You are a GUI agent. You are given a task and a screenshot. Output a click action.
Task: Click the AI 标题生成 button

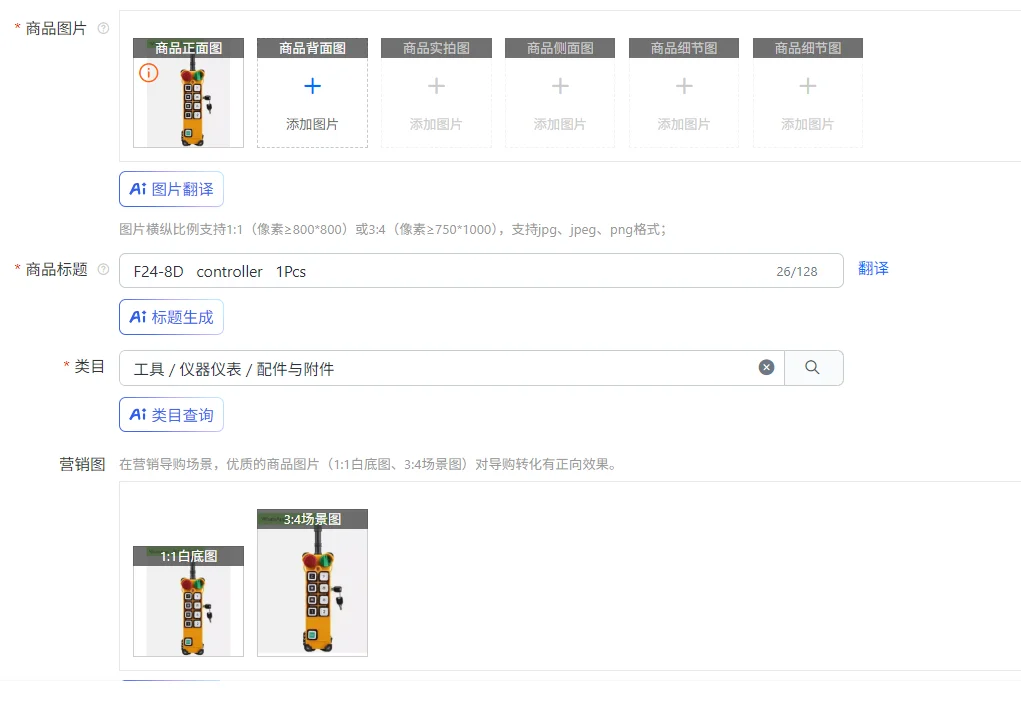pos(171,317)
